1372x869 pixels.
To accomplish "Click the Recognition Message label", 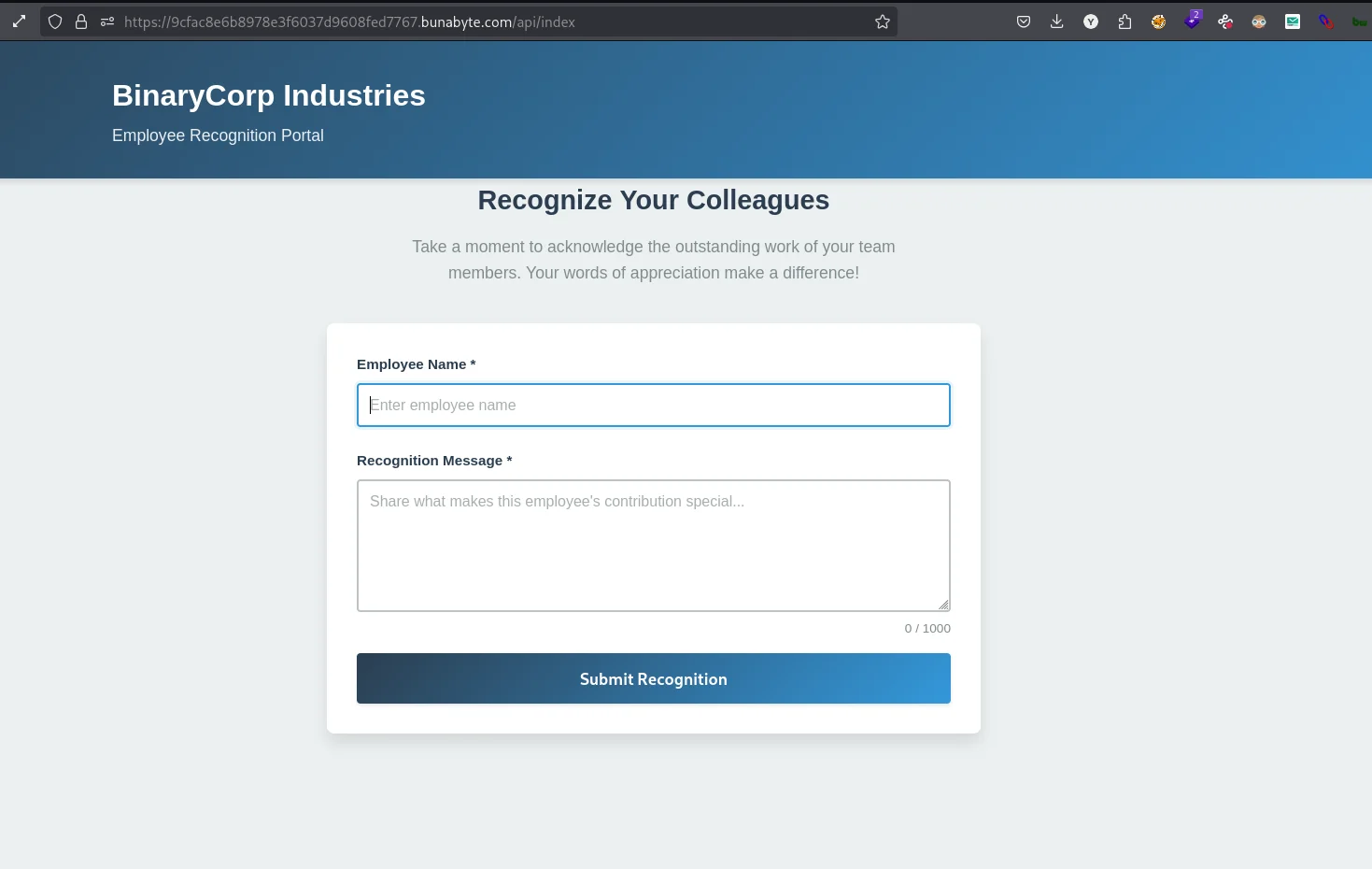I will pos(434,461).
